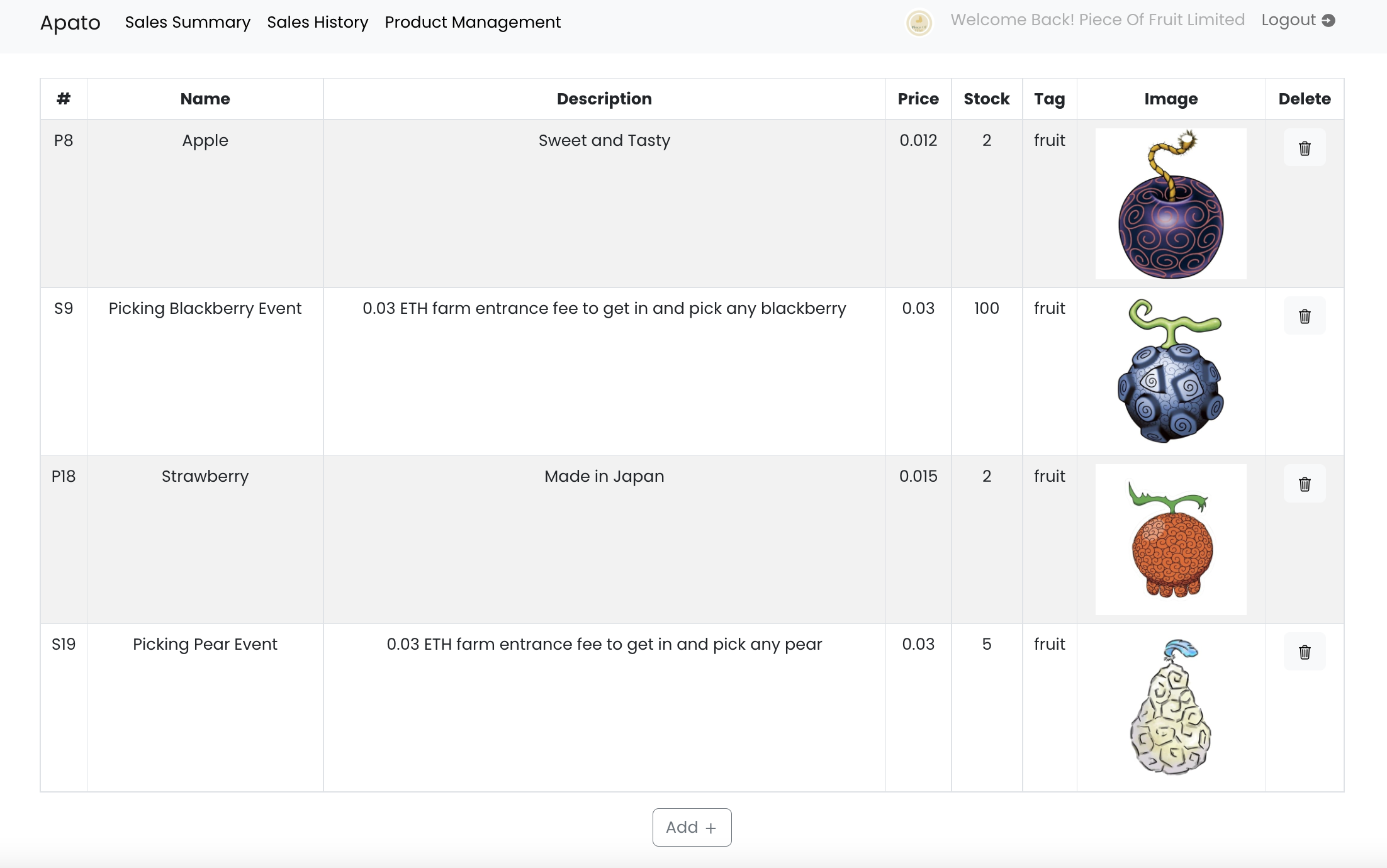This screenshot has width=1387, height=868.
Task: Click the Welcome Back greeting text
Action: [x=1098, y=19]
